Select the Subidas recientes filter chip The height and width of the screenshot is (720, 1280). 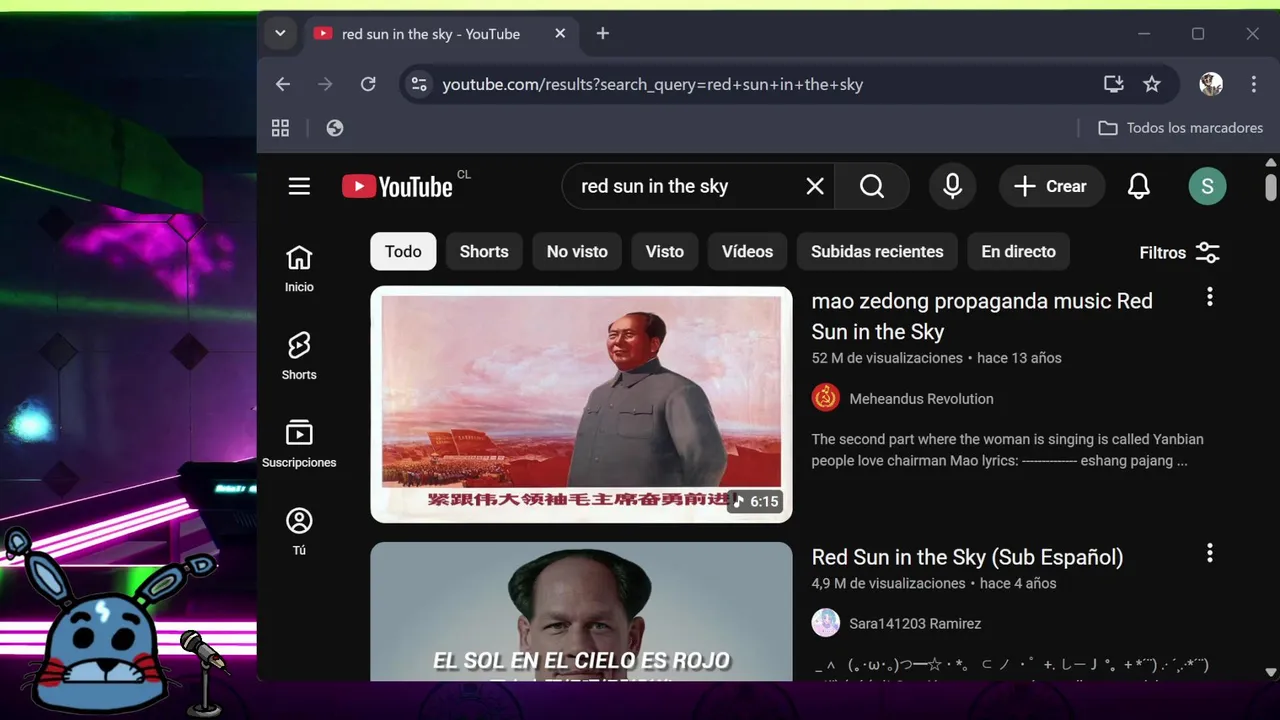(877, 252)
